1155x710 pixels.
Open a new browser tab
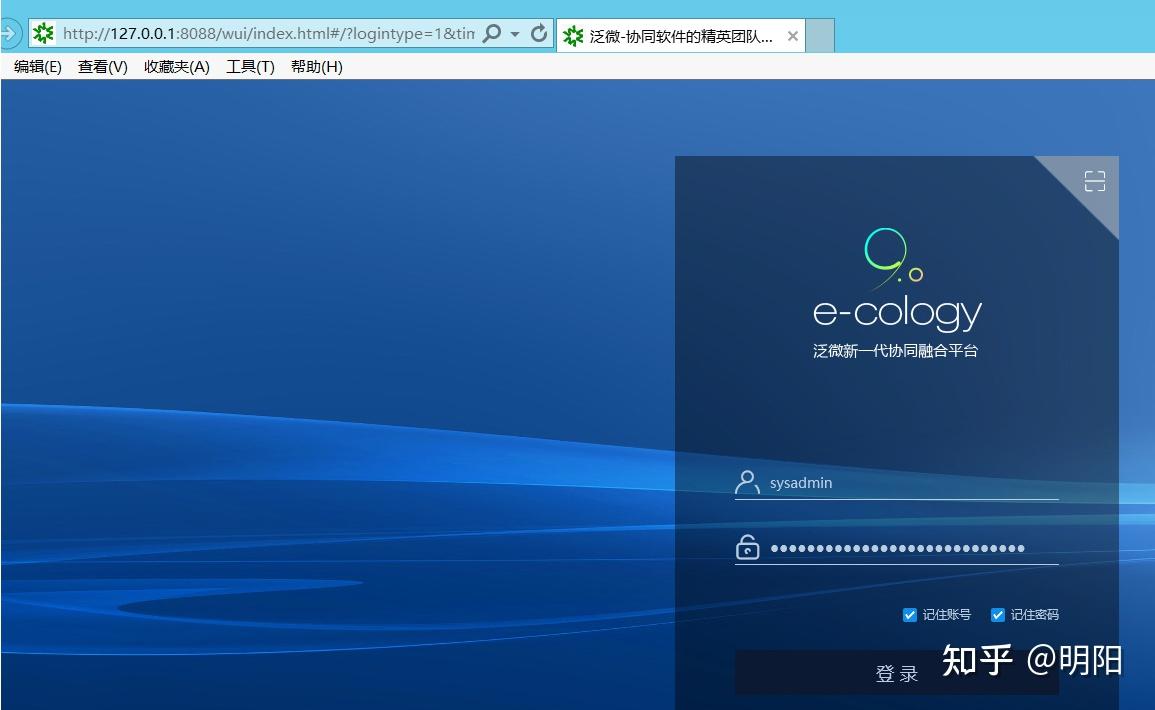click(818, 33)
